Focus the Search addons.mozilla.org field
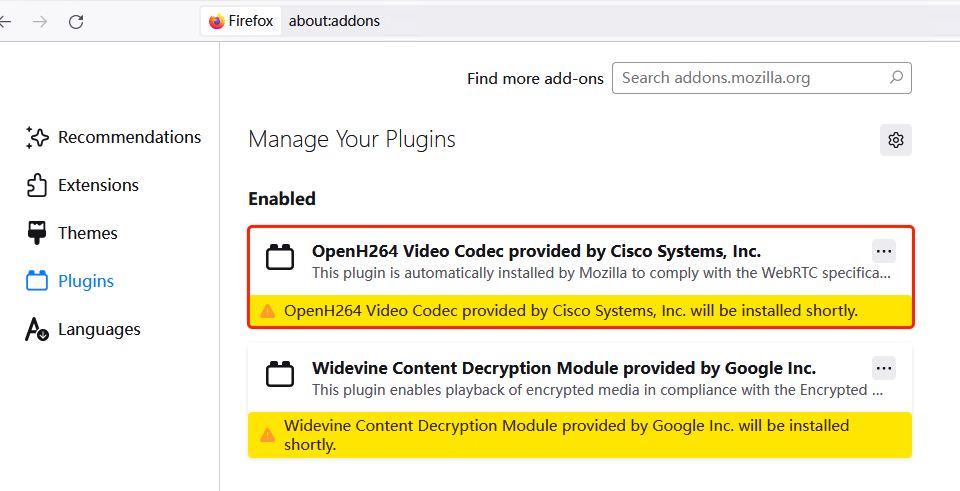 point(750,77)
